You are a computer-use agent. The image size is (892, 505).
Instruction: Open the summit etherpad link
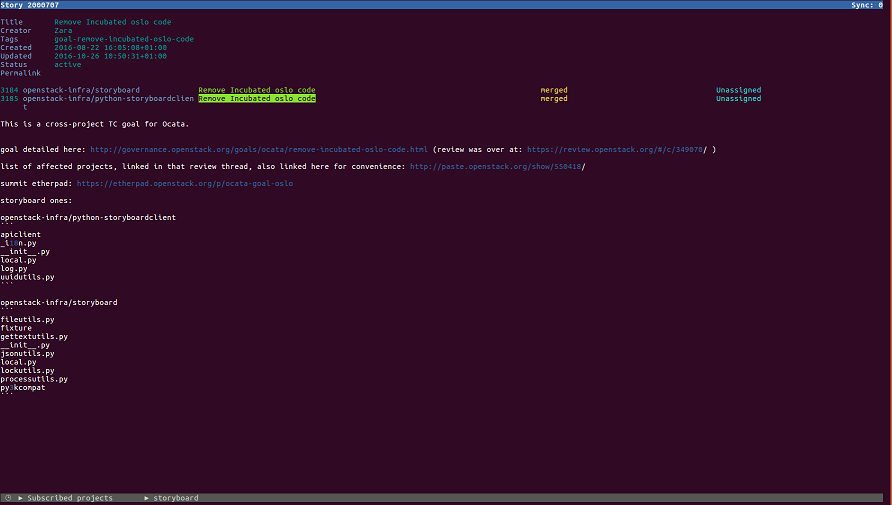tap(185, 183)
